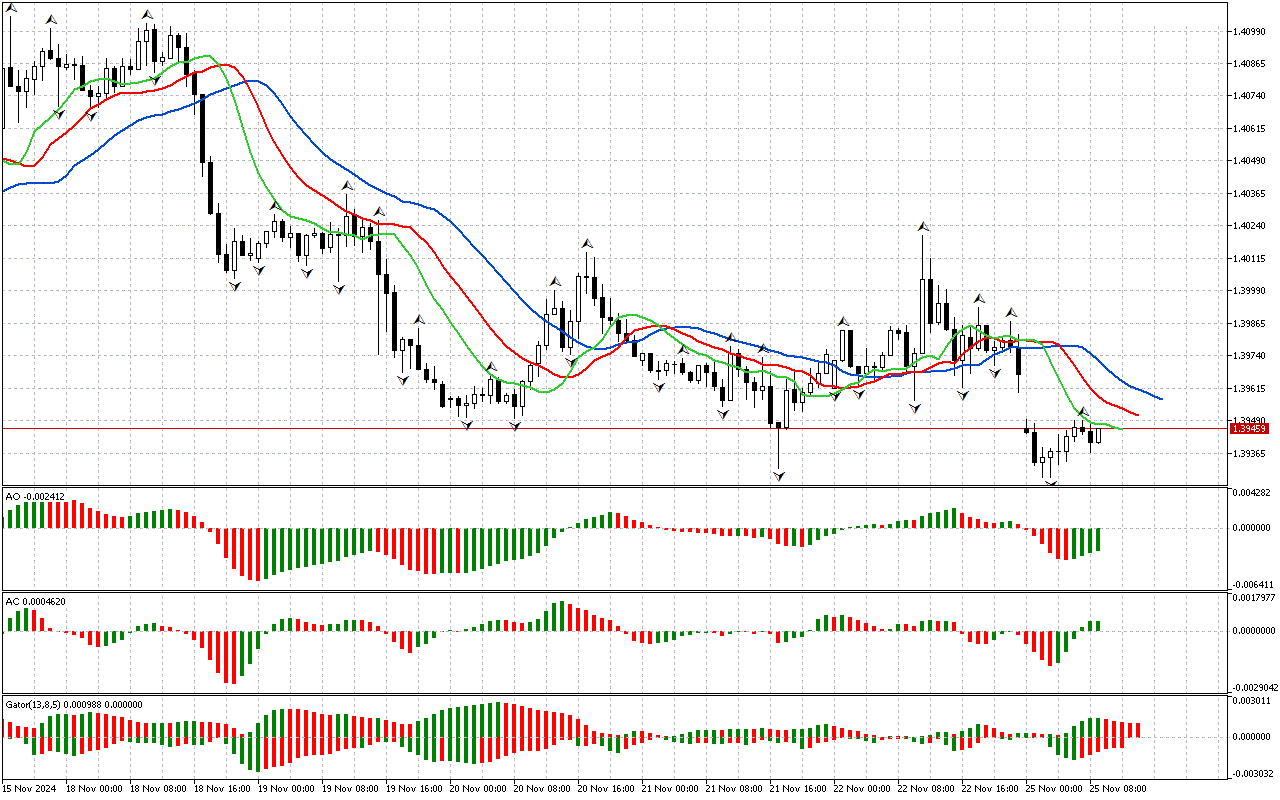The height and width of the screenshot is (800, 1280).
Task: Click price level 1.40990 on the scale
Action: tap(1251, 32)
